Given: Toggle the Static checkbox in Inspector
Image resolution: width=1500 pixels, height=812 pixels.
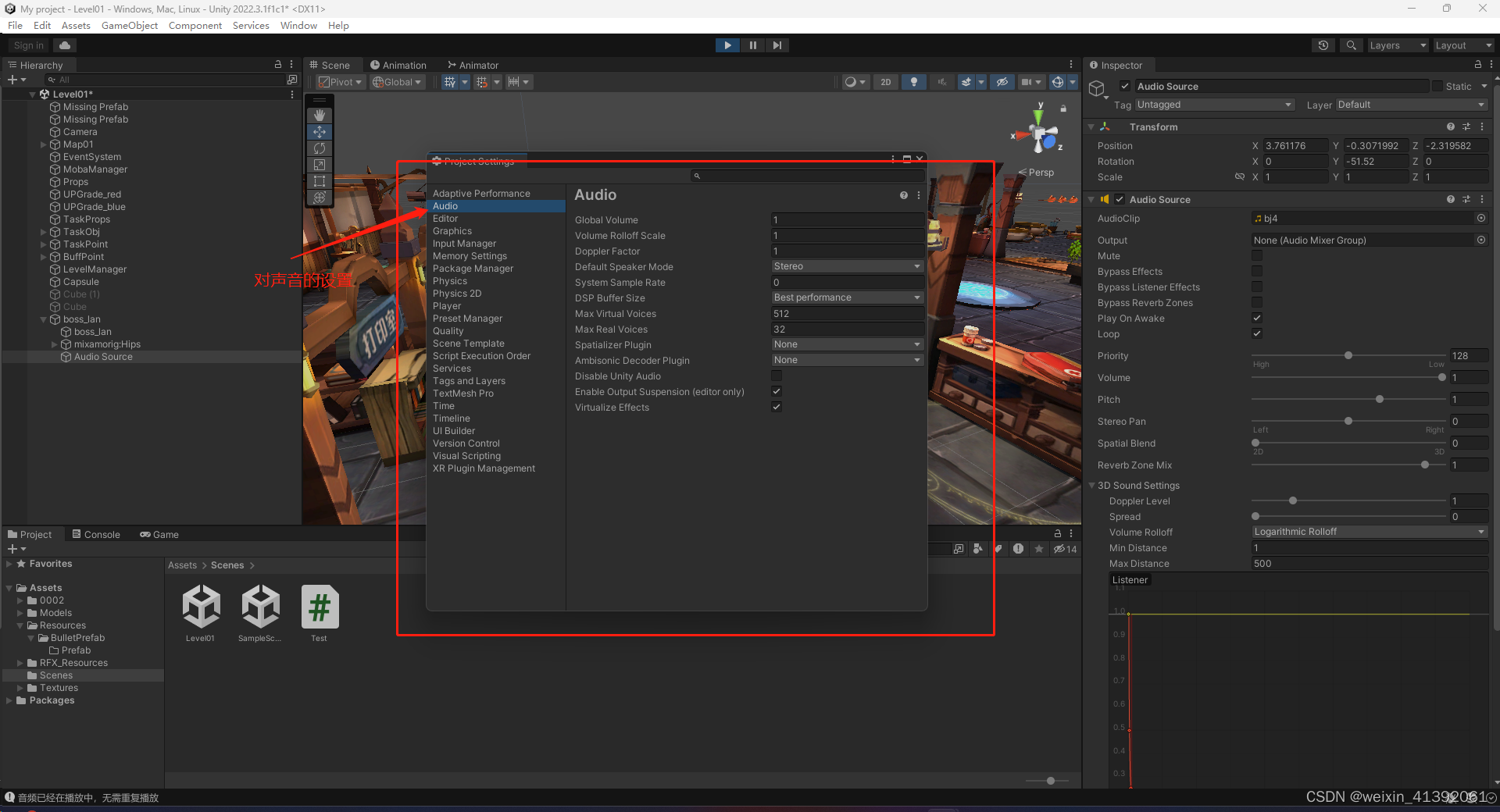Looking at the screenshot, I should (1437, 86).
